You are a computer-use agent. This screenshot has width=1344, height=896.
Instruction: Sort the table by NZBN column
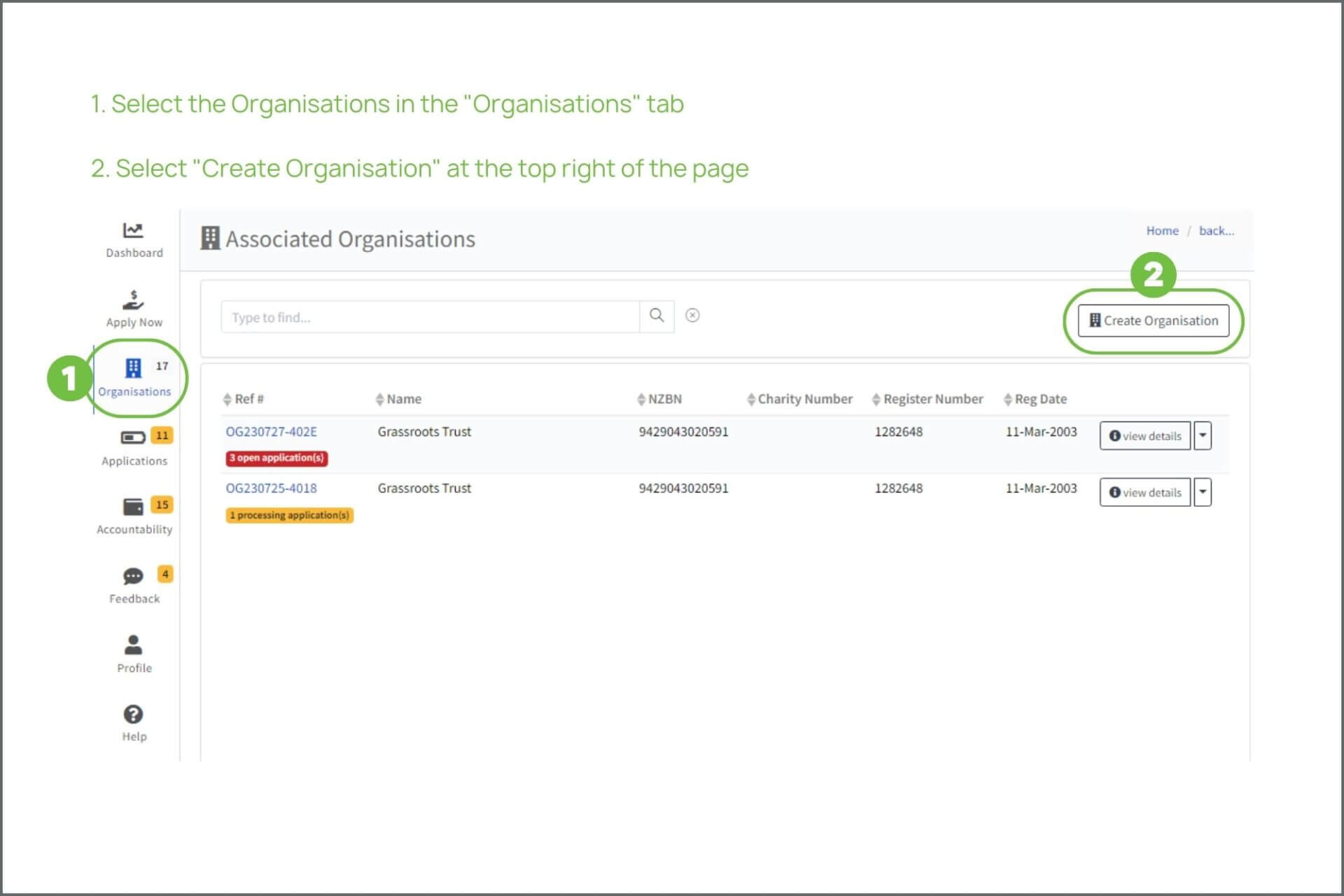tap(659, 399)
